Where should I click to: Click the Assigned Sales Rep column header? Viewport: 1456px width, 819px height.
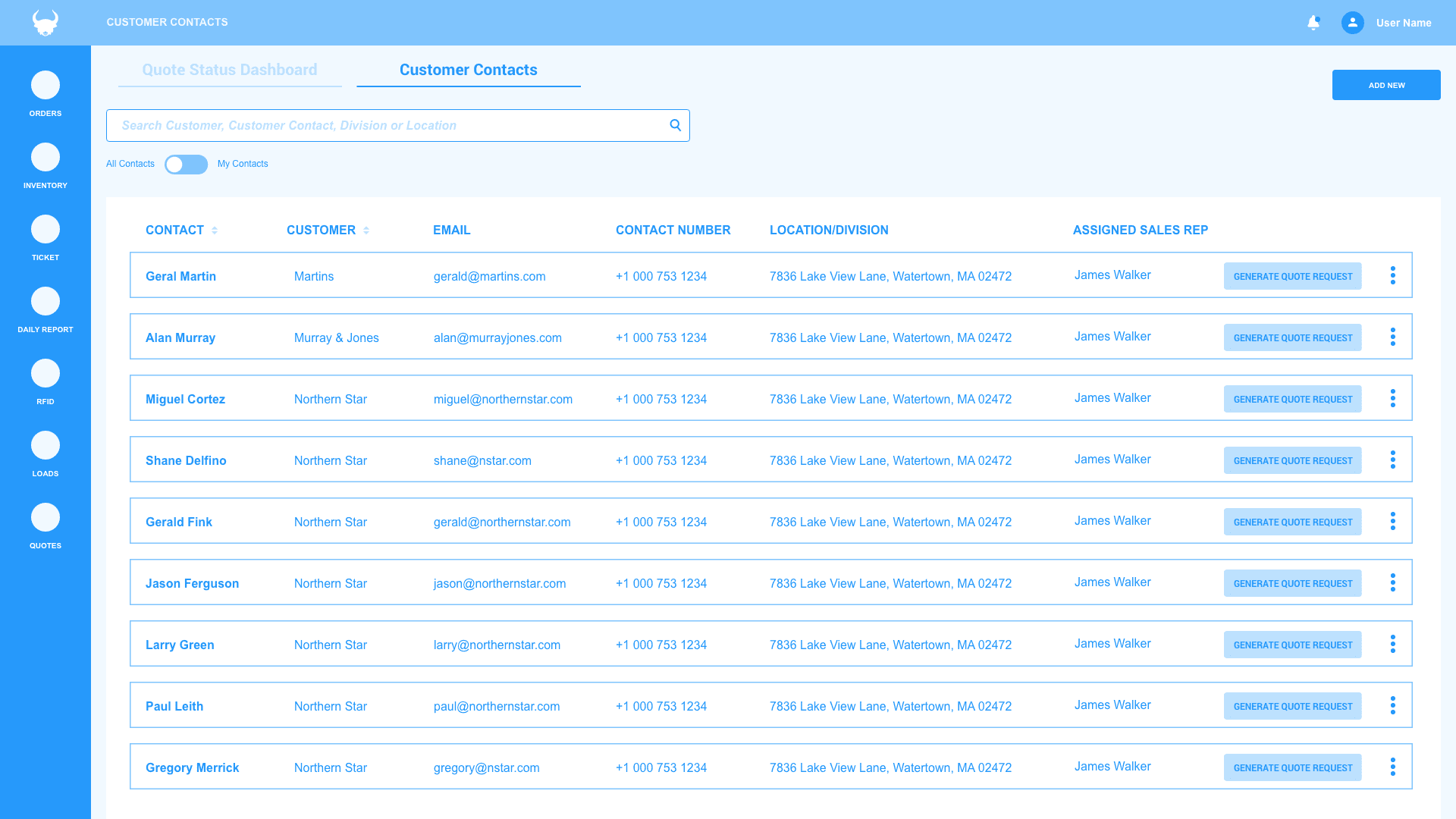coord(1141,230)
